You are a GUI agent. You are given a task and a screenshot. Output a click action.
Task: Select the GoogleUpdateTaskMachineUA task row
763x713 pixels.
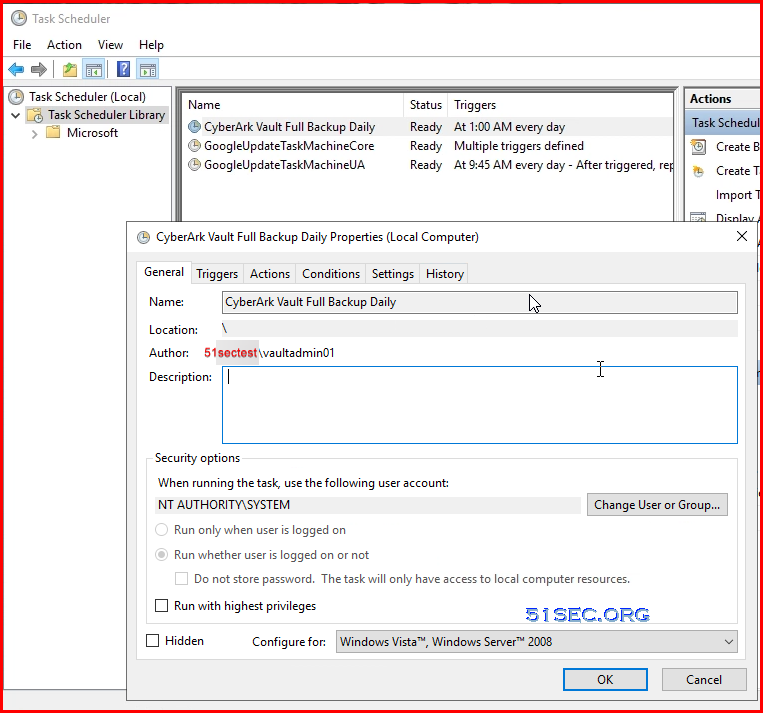click(427, 165)
